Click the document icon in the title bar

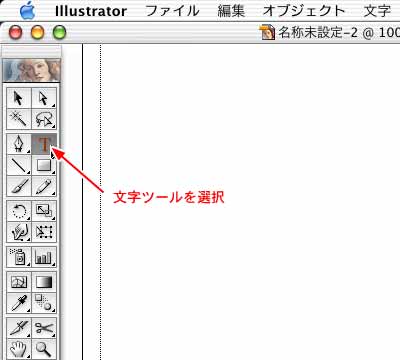[x=267, y=33]
